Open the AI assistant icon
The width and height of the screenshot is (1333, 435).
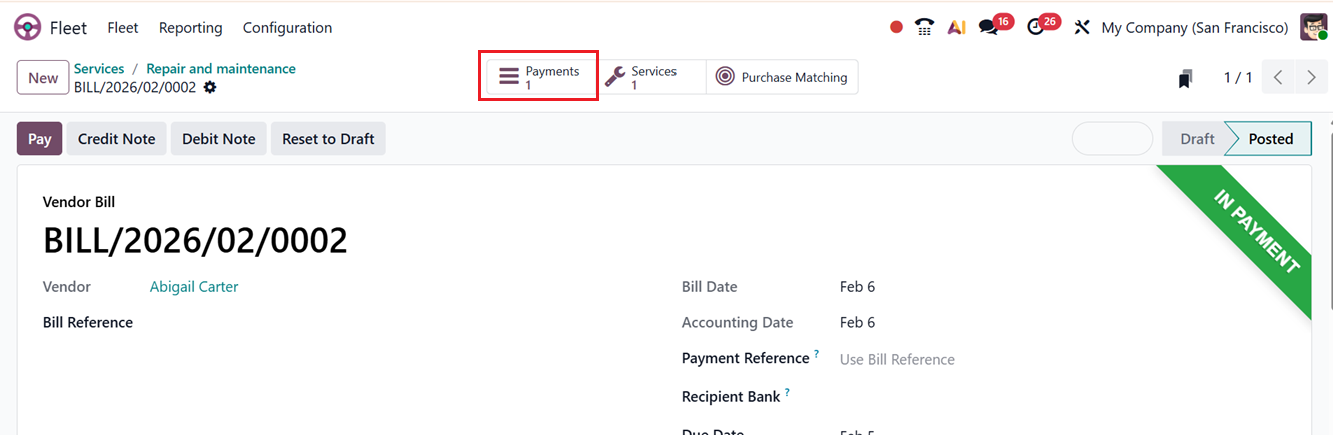(x=956, y=28)
